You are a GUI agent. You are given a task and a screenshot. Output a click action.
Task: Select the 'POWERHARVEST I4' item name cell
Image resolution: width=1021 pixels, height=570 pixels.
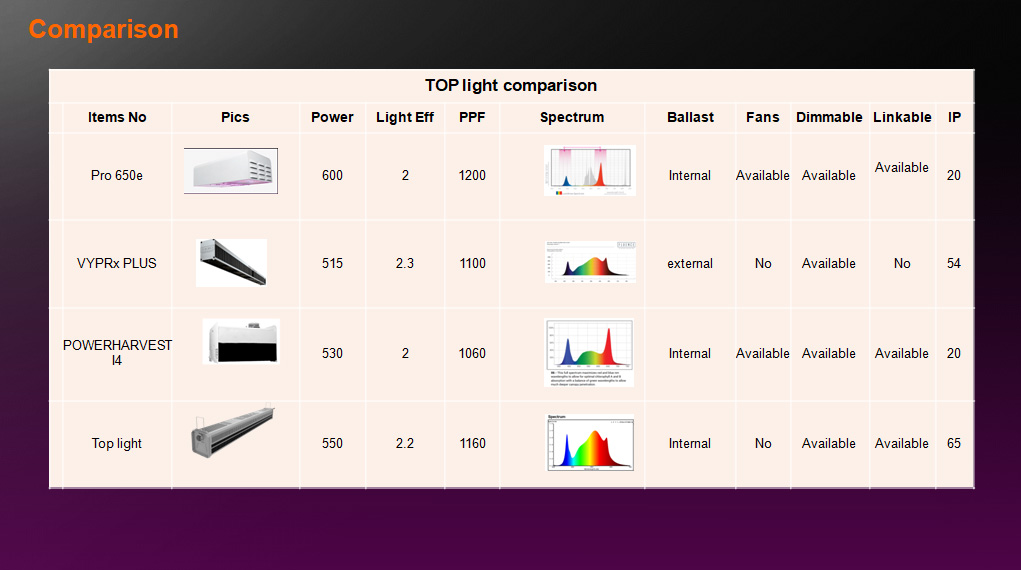pos(117,352)
